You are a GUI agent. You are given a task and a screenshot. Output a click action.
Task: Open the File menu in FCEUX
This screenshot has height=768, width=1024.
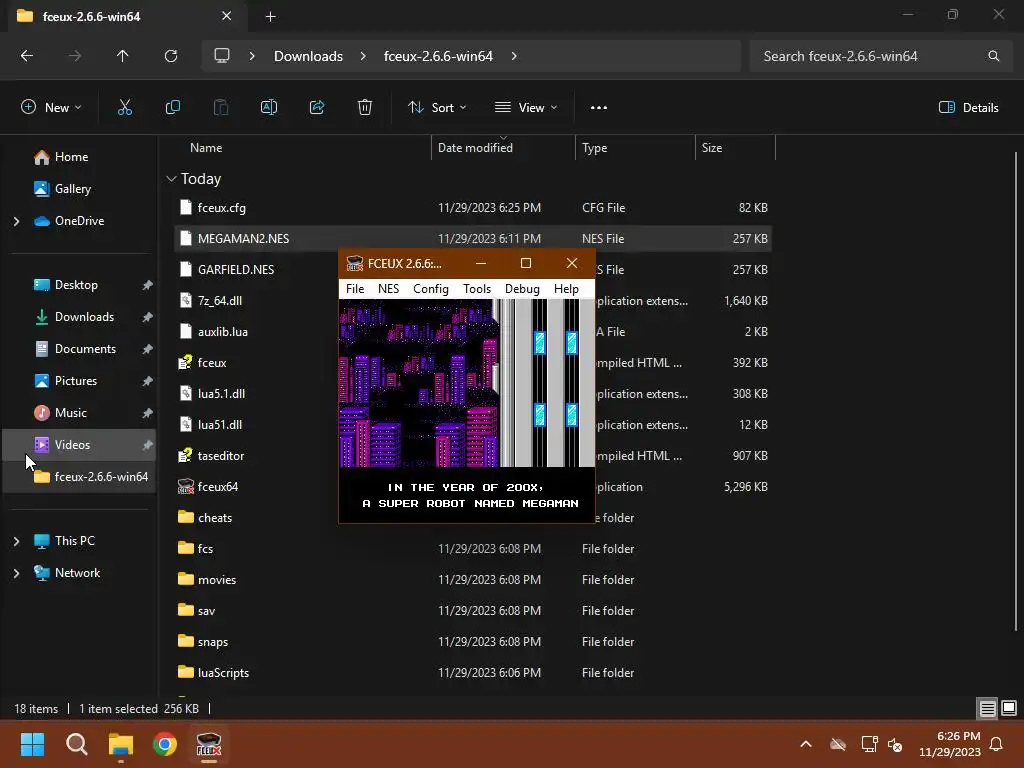pyautogui.click(x=355, y=289)
